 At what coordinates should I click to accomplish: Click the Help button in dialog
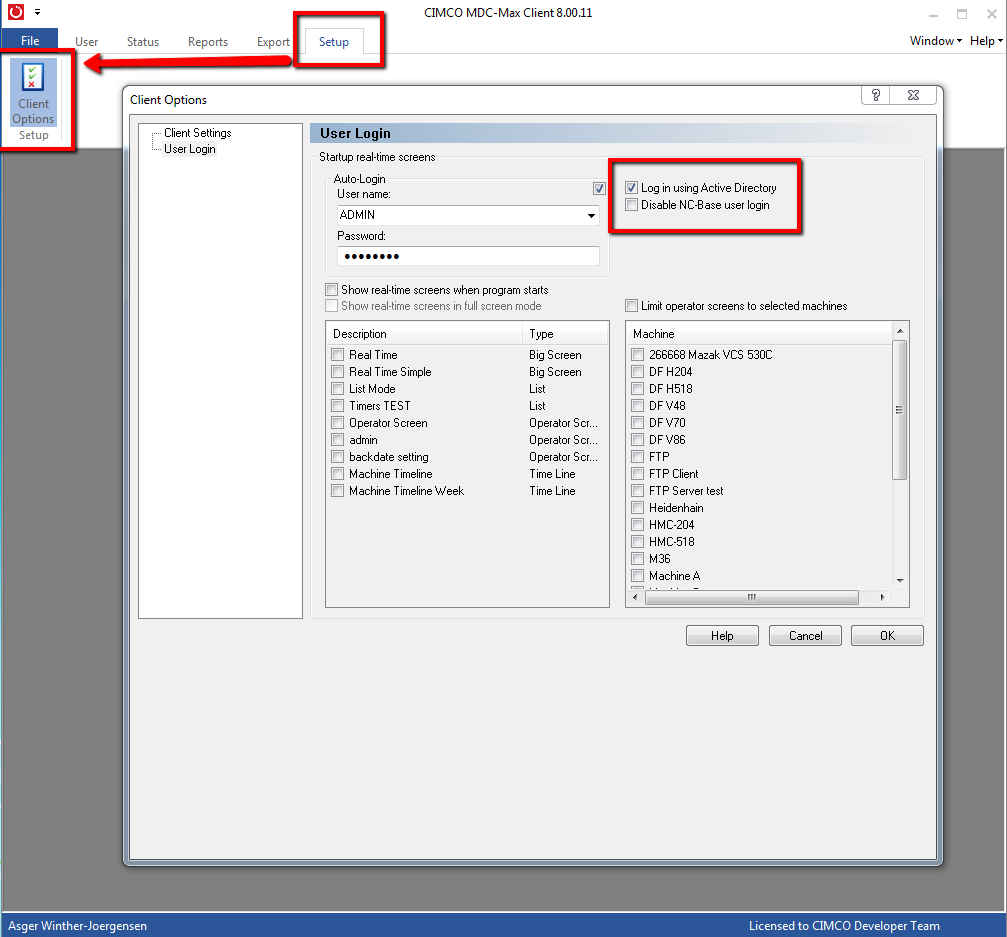click(x=722, y=636)
